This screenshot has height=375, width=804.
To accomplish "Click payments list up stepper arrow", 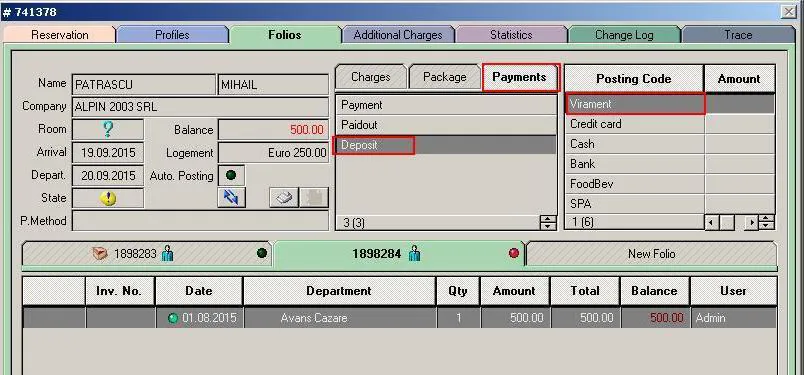I will pyautogui.click(x=548, y=219).
